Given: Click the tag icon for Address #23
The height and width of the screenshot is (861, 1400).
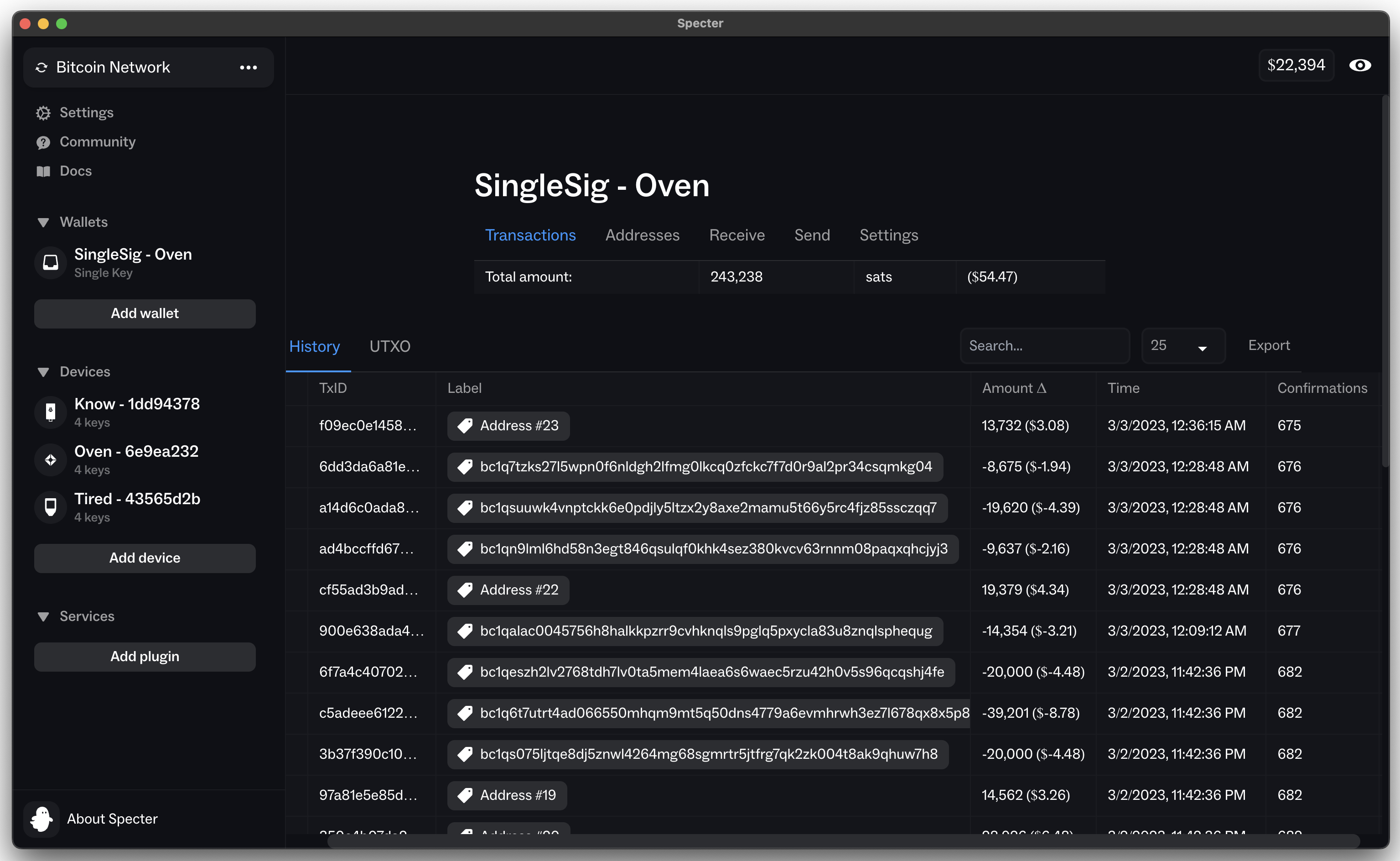Looking at the screenshot, I should click(x=465, y=425).
